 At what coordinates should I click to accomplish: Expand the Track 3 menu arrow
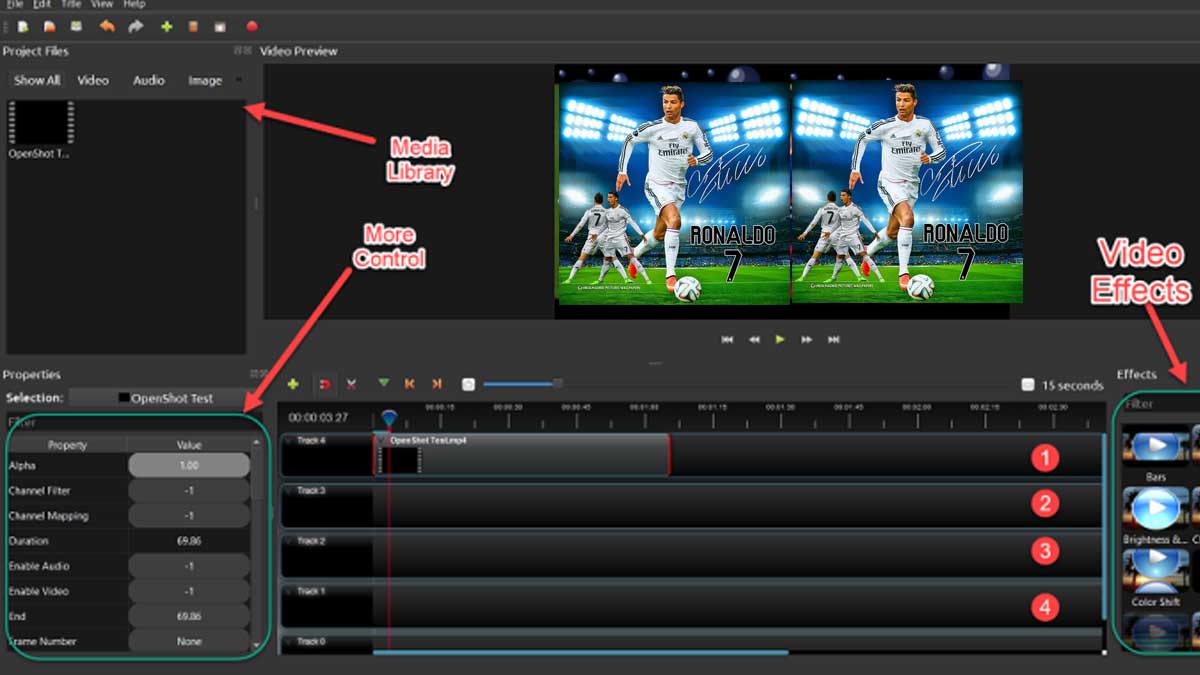pyautogui.click(x=289, y=491)
